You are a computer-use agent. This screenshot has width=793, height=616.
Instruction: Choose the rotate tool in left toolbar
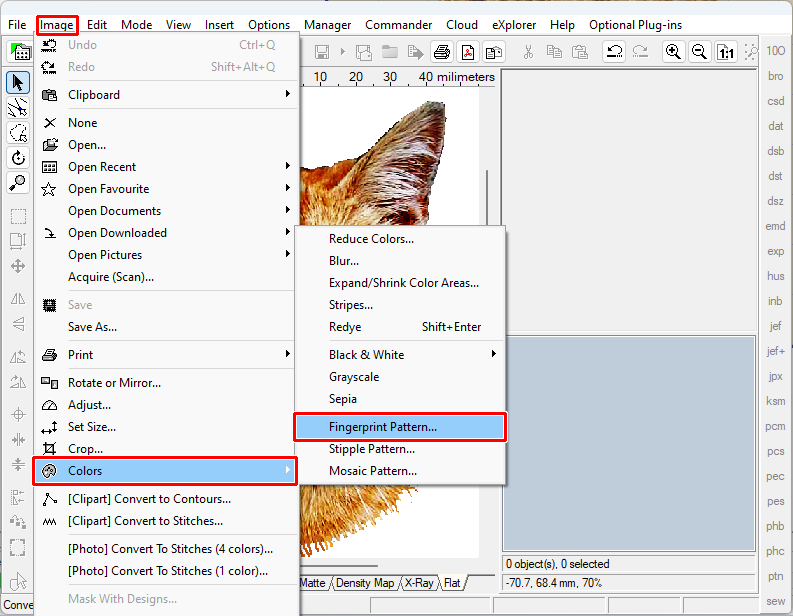tap(18, 158)
